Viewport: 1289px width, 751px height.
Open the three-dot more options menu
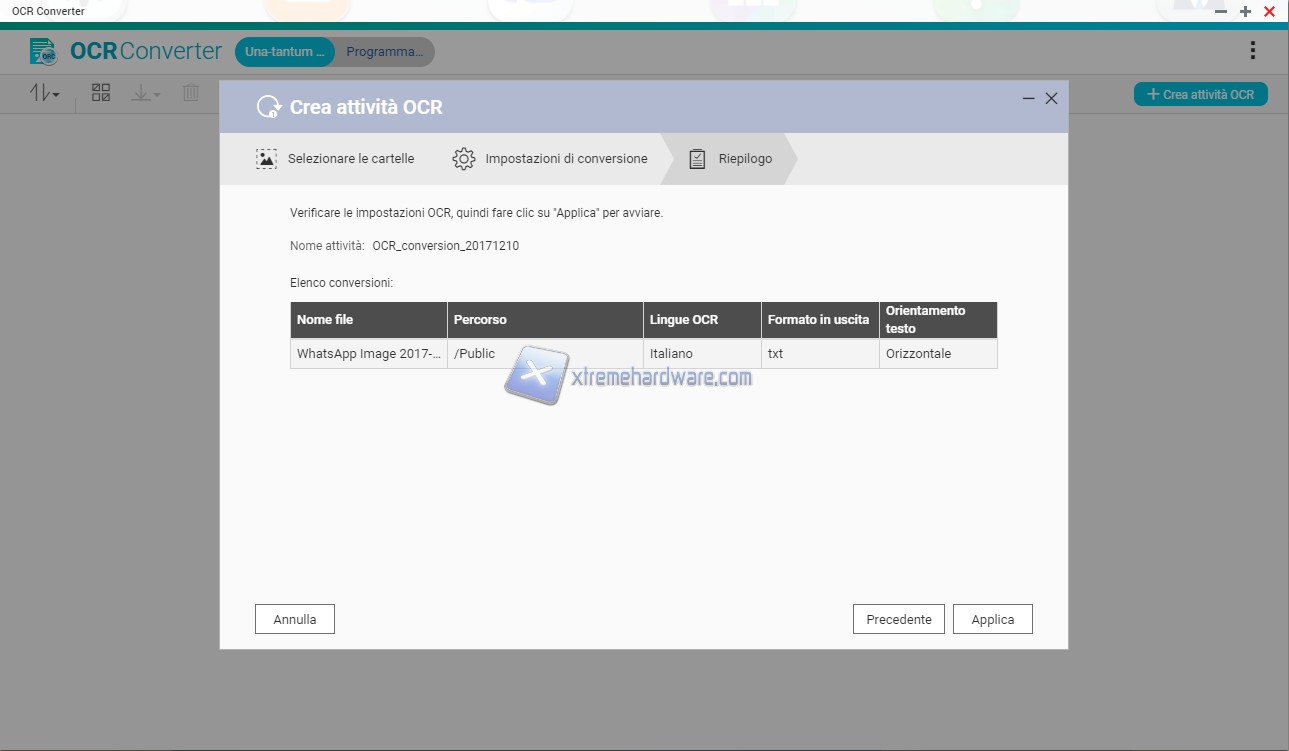pyautogui.click(x=1253, y=51)
